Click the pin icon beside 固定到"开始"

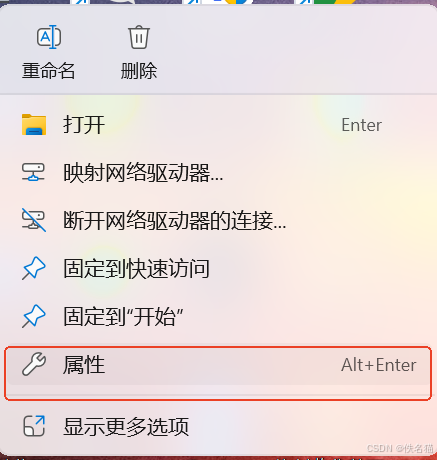tap(34, 316)
